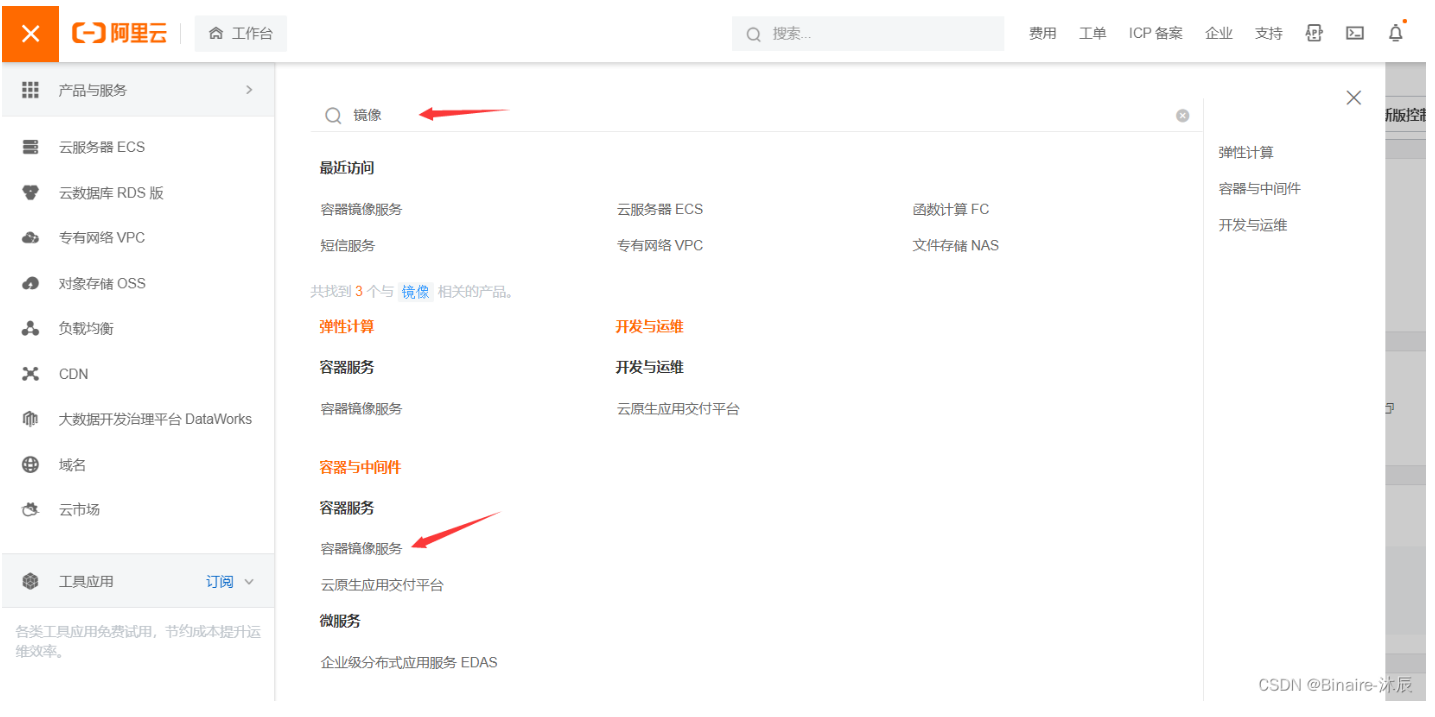Jump to 弹性计算 in right category list

[x=1245, y=153]
